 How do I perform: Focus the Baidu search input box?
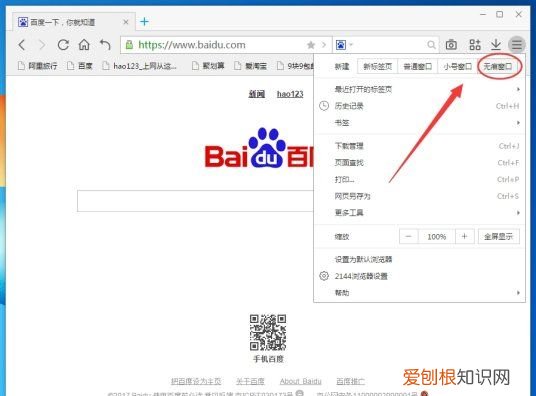point(195,201)
